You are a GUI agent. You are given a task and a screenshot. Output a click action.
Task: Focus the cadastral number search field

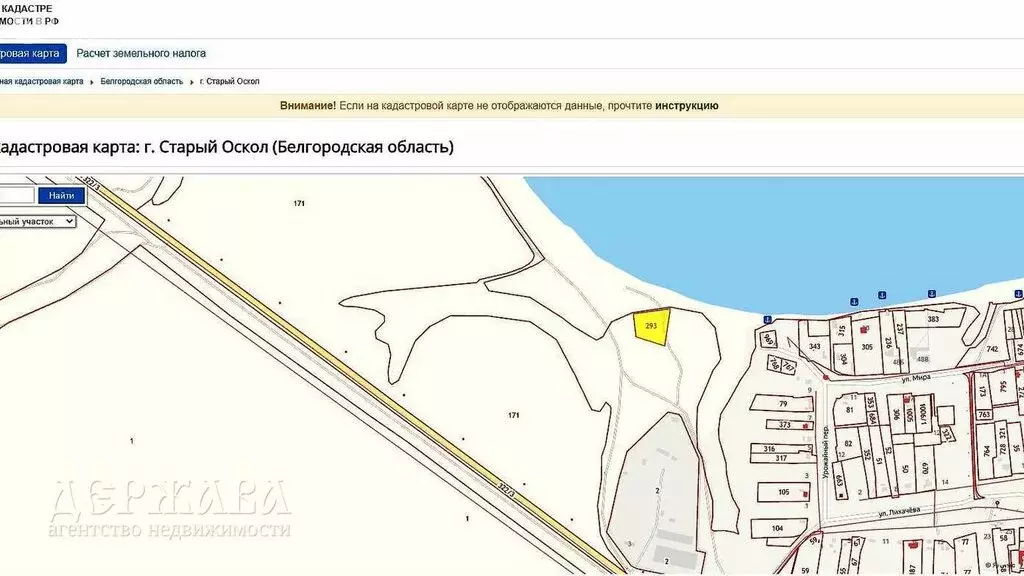(x=16, y=195)
